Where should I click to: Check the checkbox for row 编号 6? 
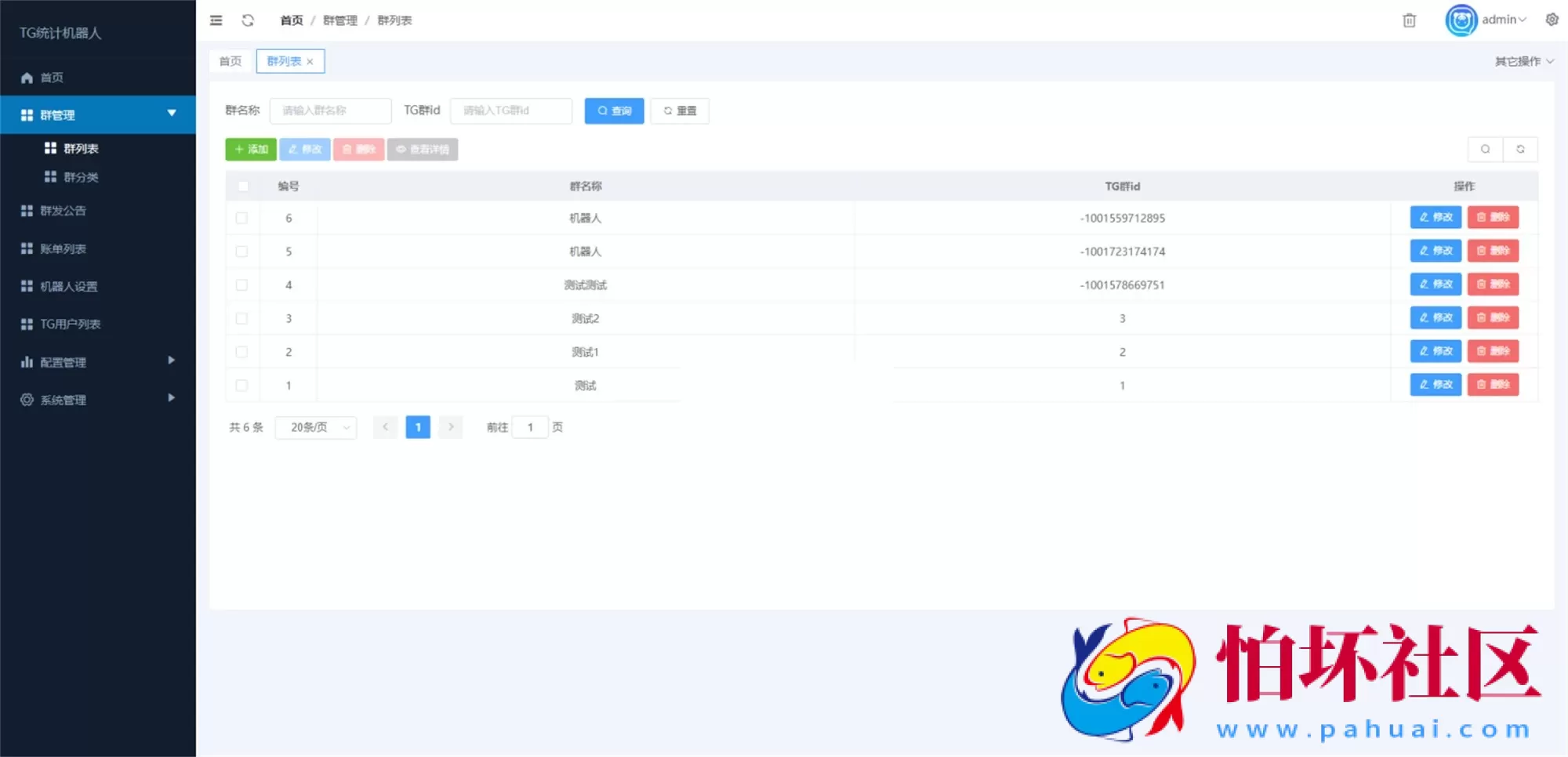coord(242,218)
